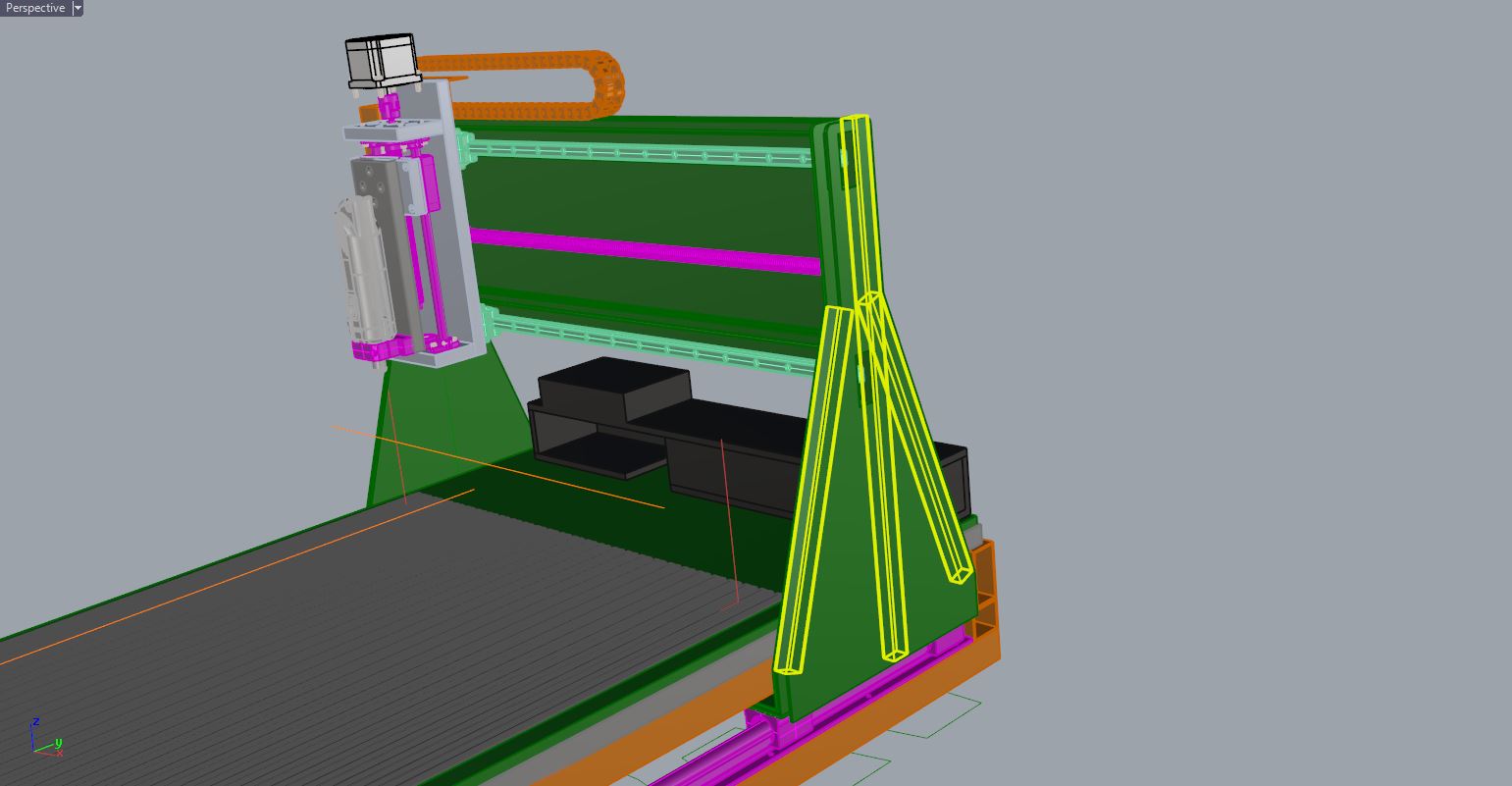
Task: Click the magenta lead screw on gantry
Action: (x=648, y=249)
